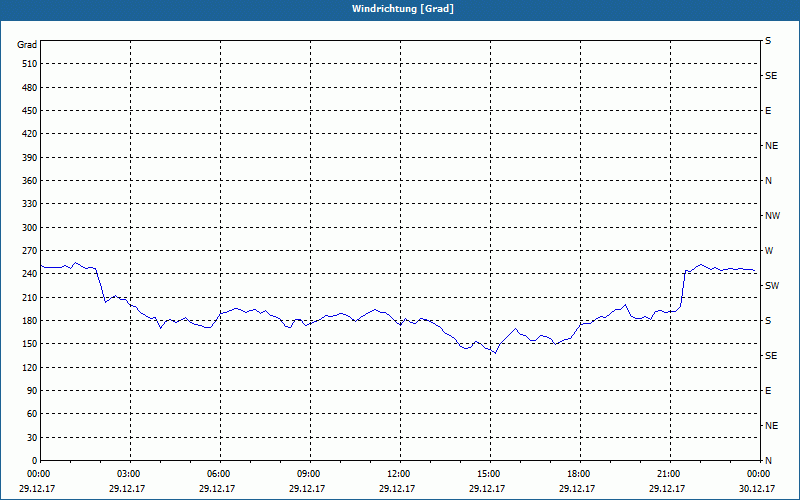Click the '29.12.17' date below 12:00

[397, 489]
